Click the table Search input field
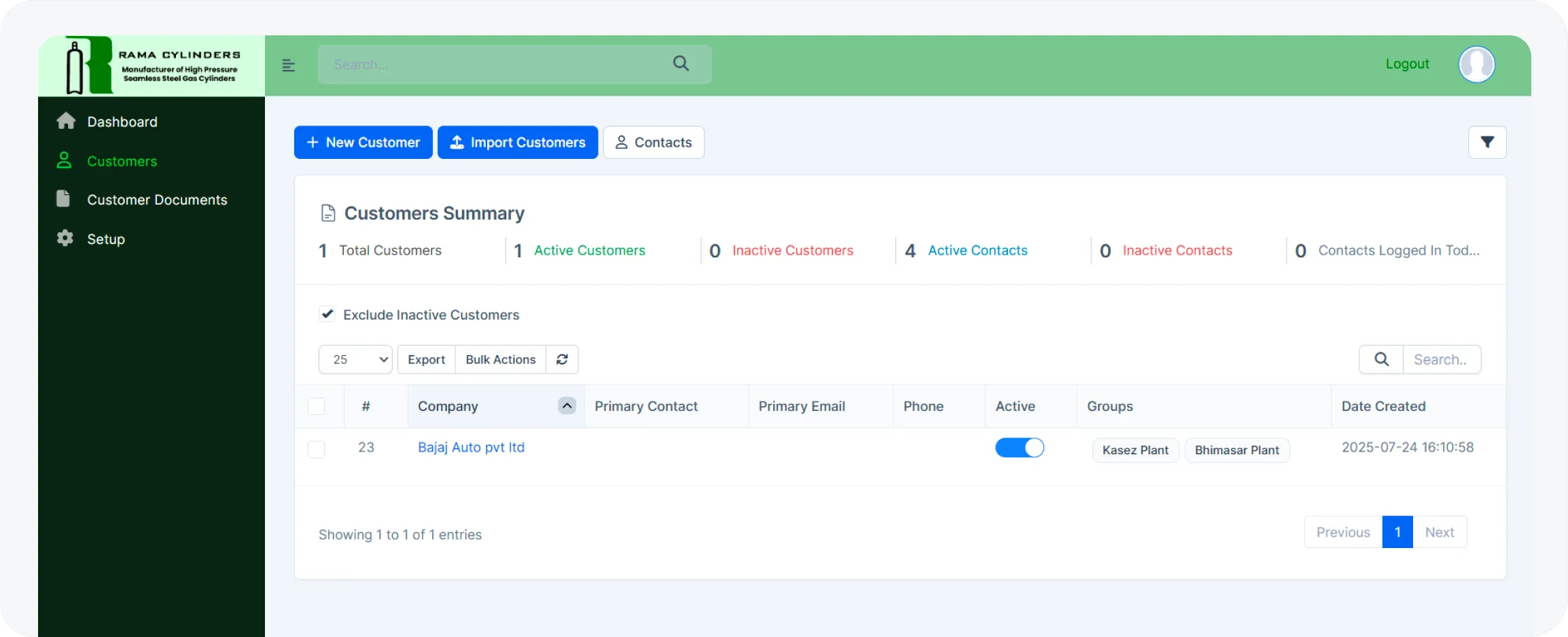 click(x=1441, y=359)
